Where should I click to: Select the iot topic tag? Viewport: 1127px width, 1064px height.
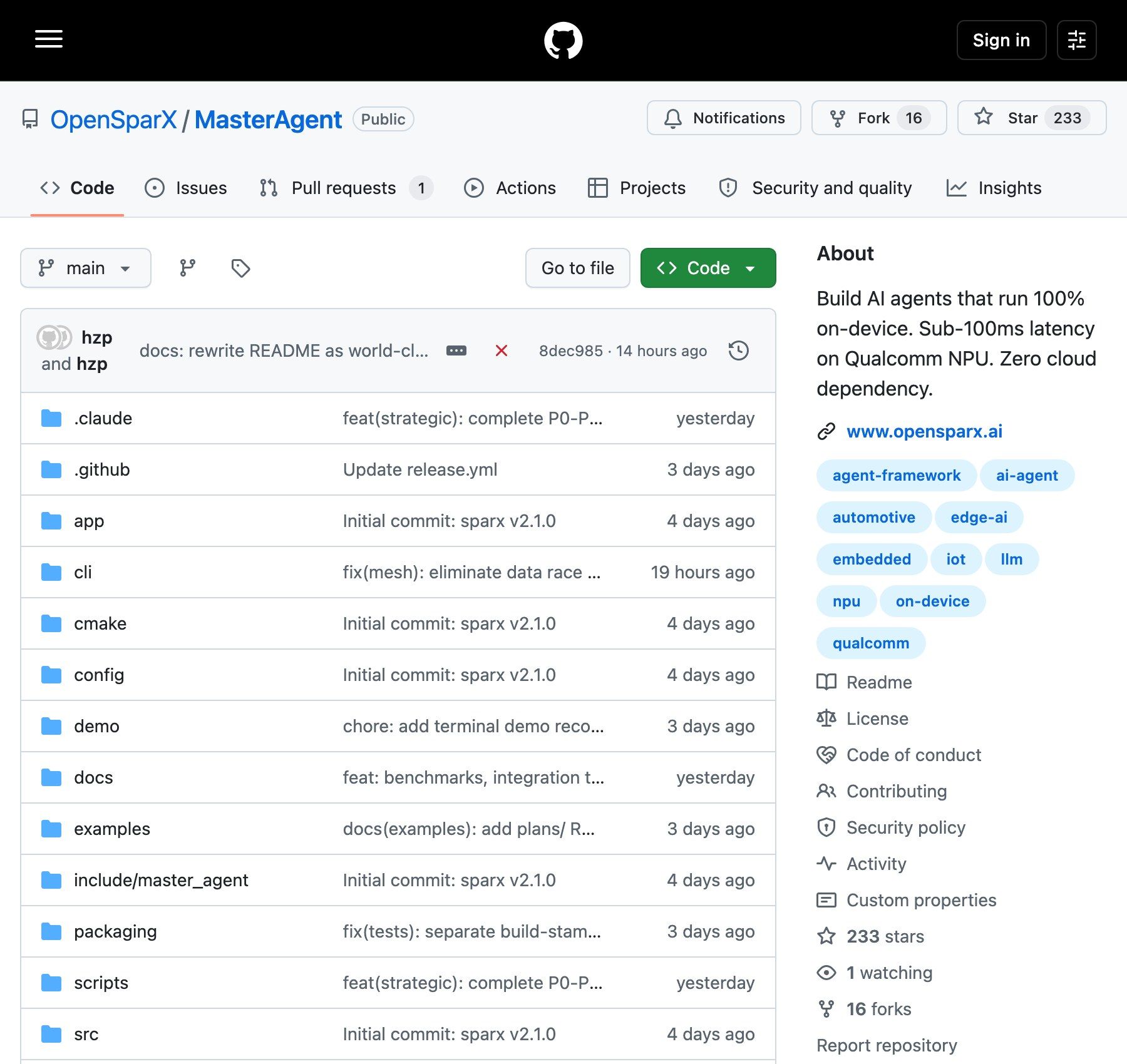pyautogui.click(x=955, y=560)
